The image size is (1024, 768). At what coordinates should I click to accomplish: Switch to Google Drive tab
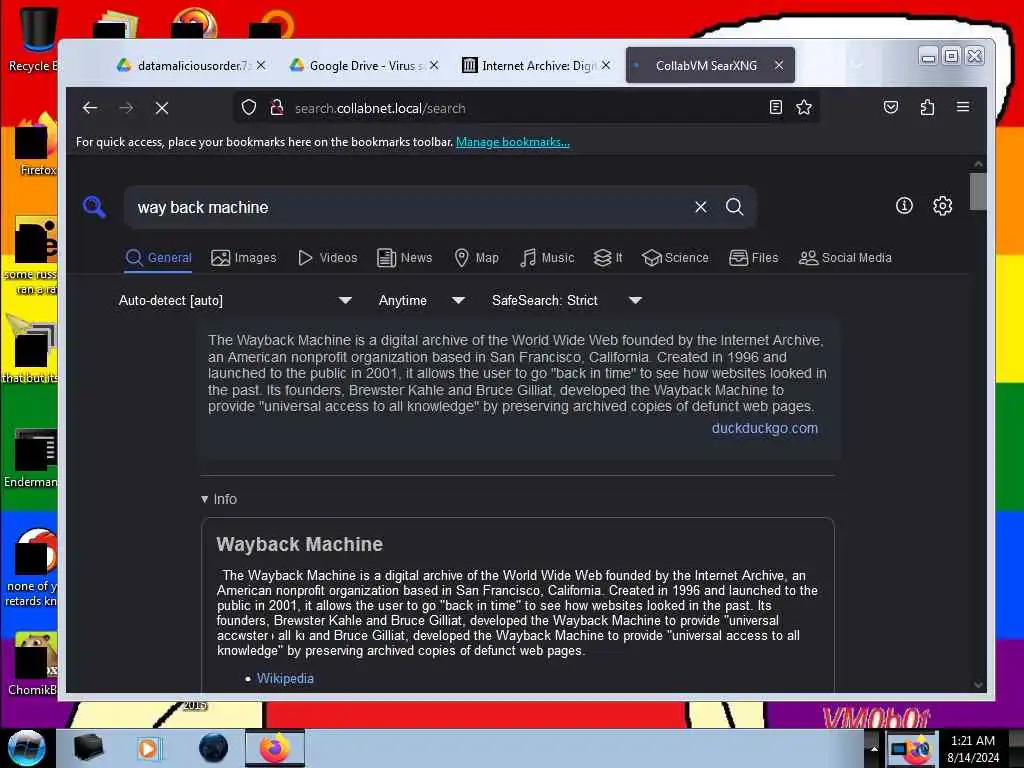click(x=362, y=65)
